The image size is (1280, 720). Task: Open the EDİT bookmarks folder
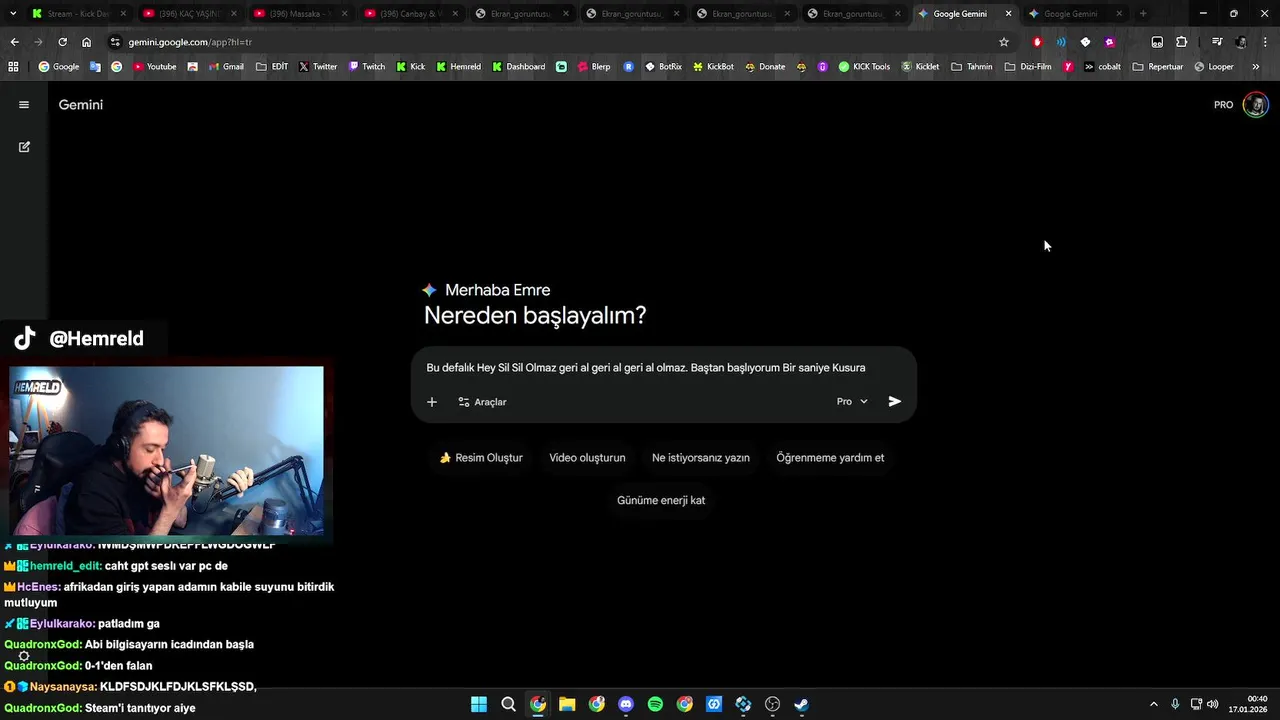coord(272,67)
